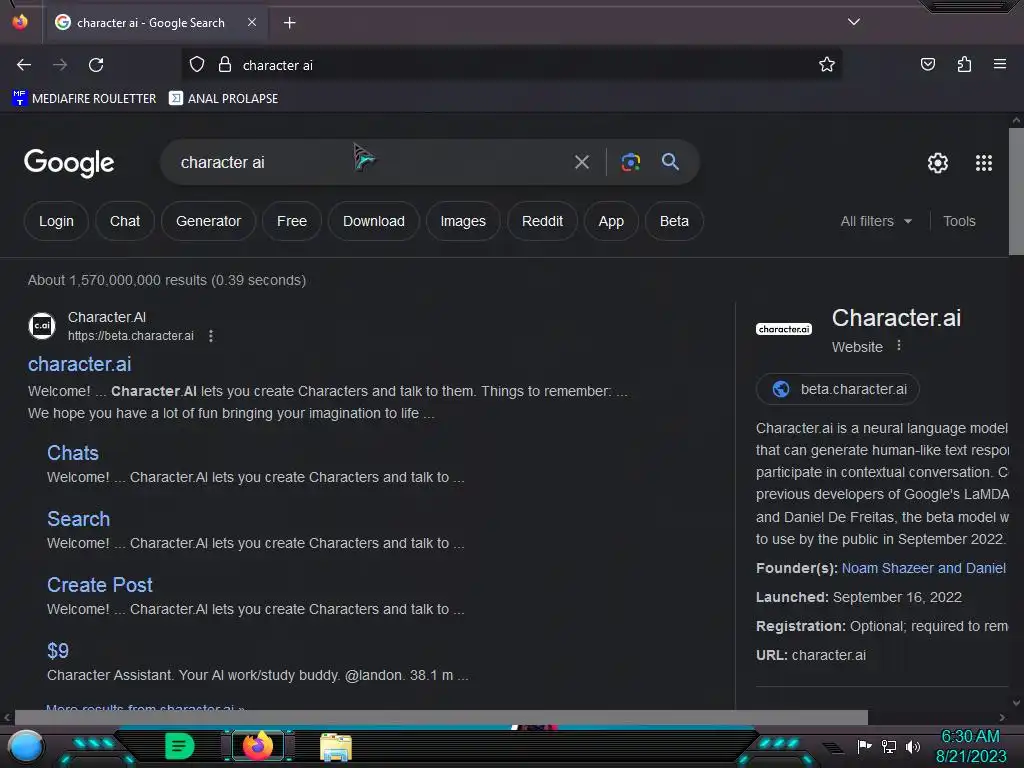Viewport: 1024px width, 768px height.
Task: Open knowledge panel more options dots
Action: (x=899, y=345)
